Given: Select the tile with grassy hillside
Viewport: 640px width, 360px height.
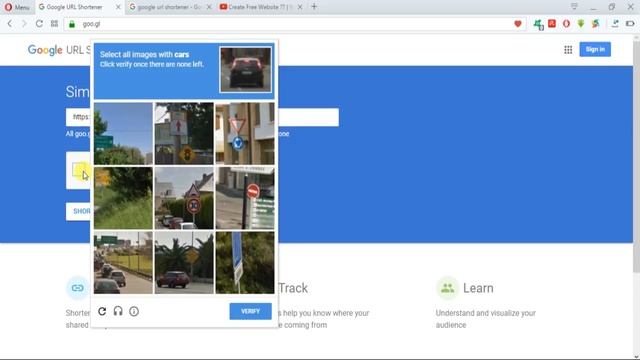Looking at the screenshot, I should (123, 198).
